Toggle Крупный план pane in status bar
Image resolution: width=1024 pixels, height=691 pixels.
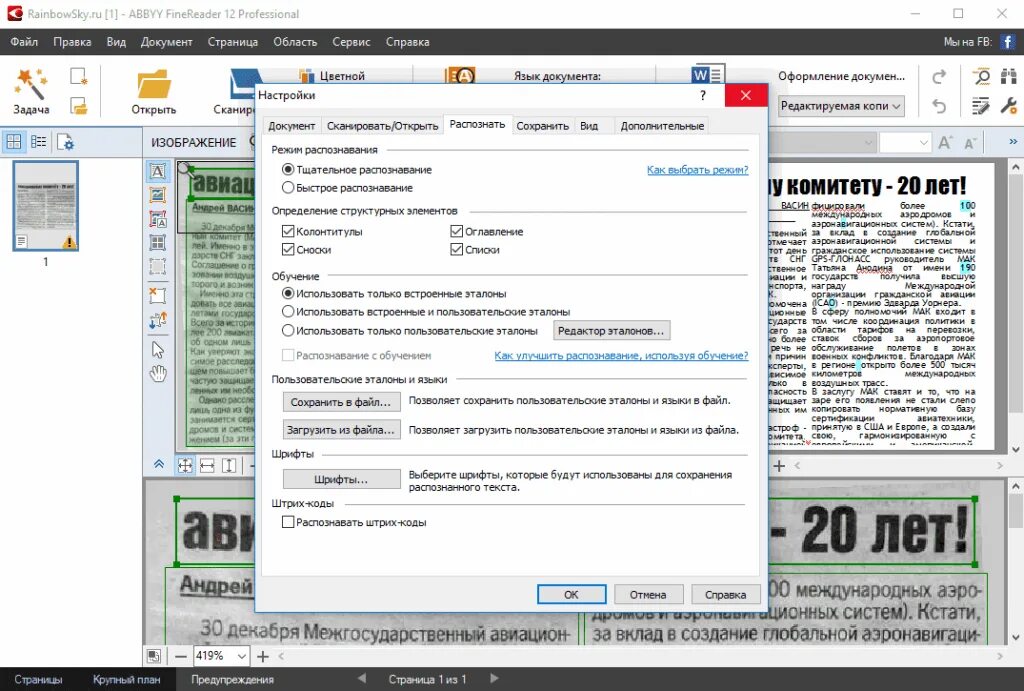(127, 679)
